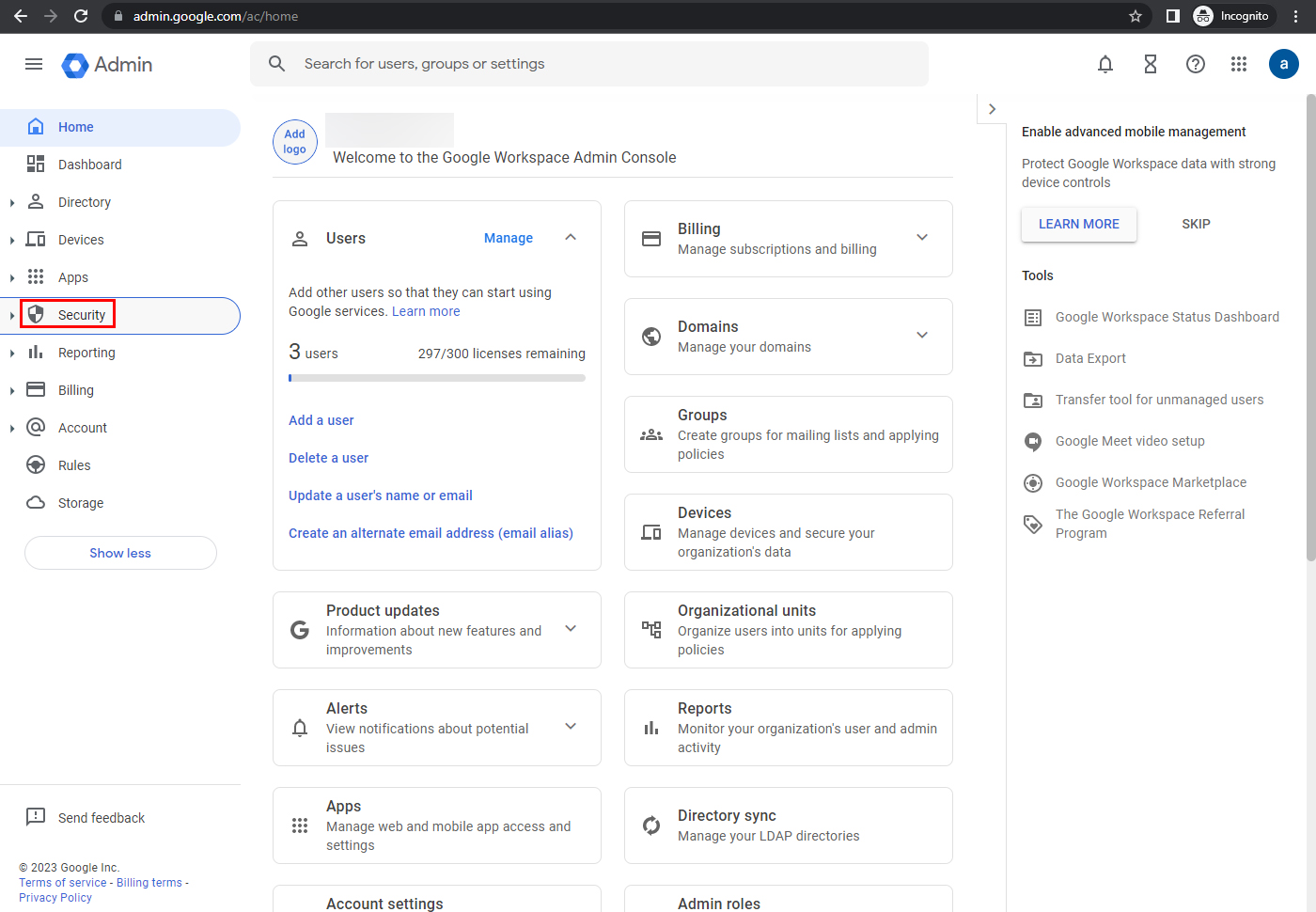The height and width of the screenshot is (912, 1316).
Task: Click the Add logo circle
Action: 295,142
